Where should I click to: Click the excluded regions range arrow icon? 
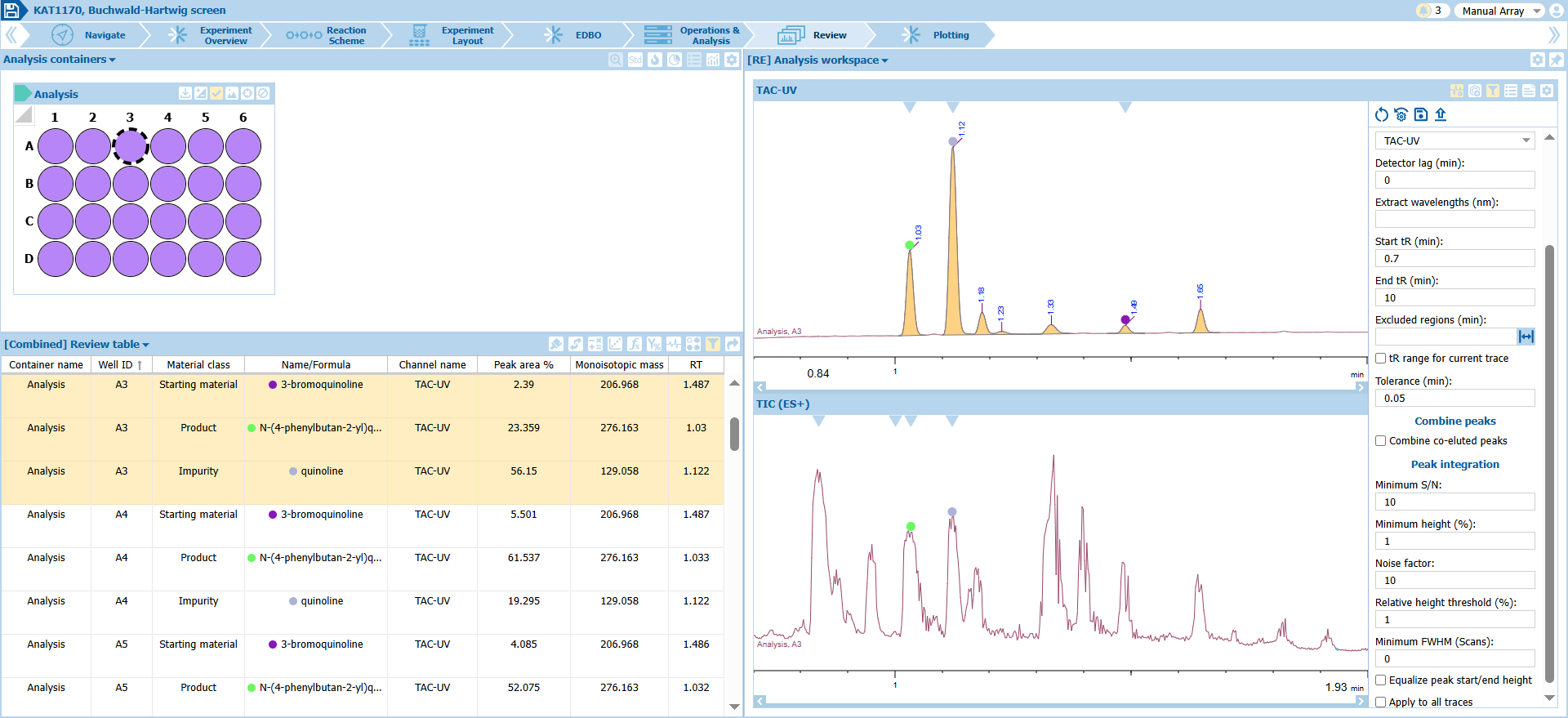click(1526, 337)
